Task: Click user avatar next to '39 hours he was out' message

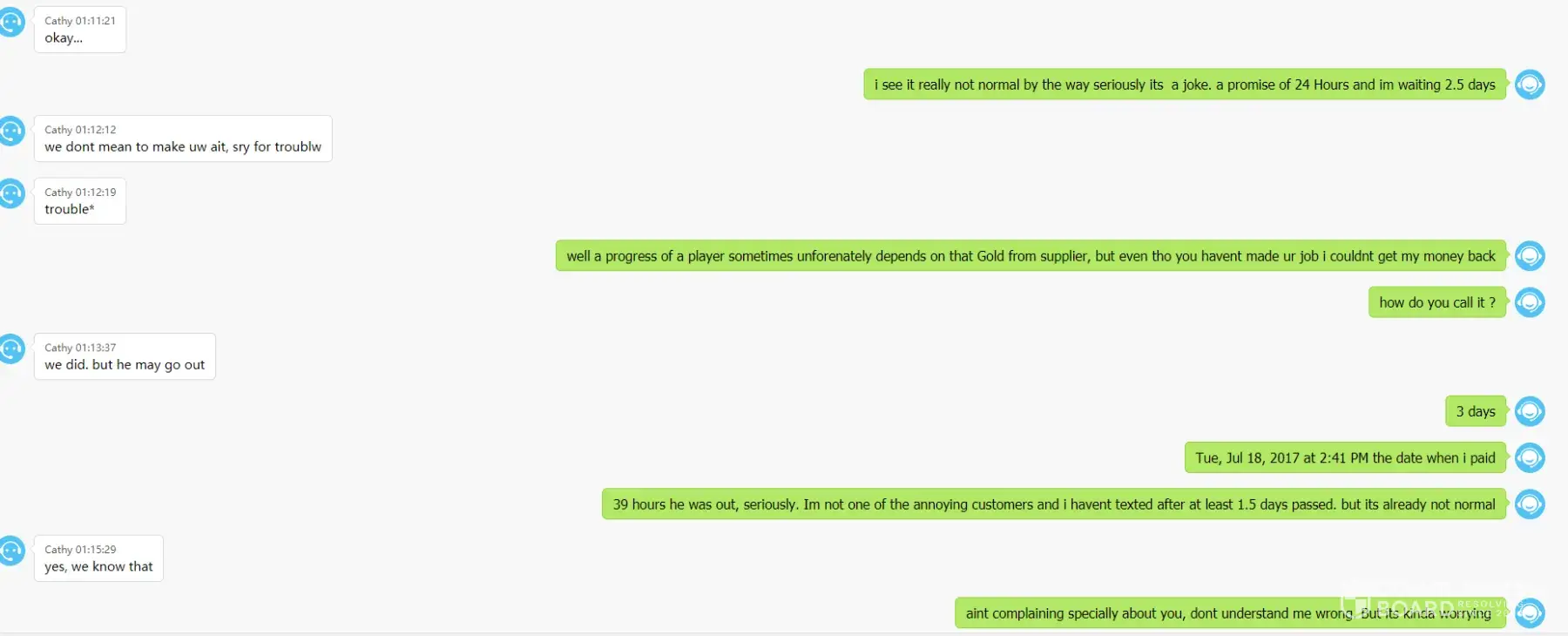Action: tap(1530, 504)
